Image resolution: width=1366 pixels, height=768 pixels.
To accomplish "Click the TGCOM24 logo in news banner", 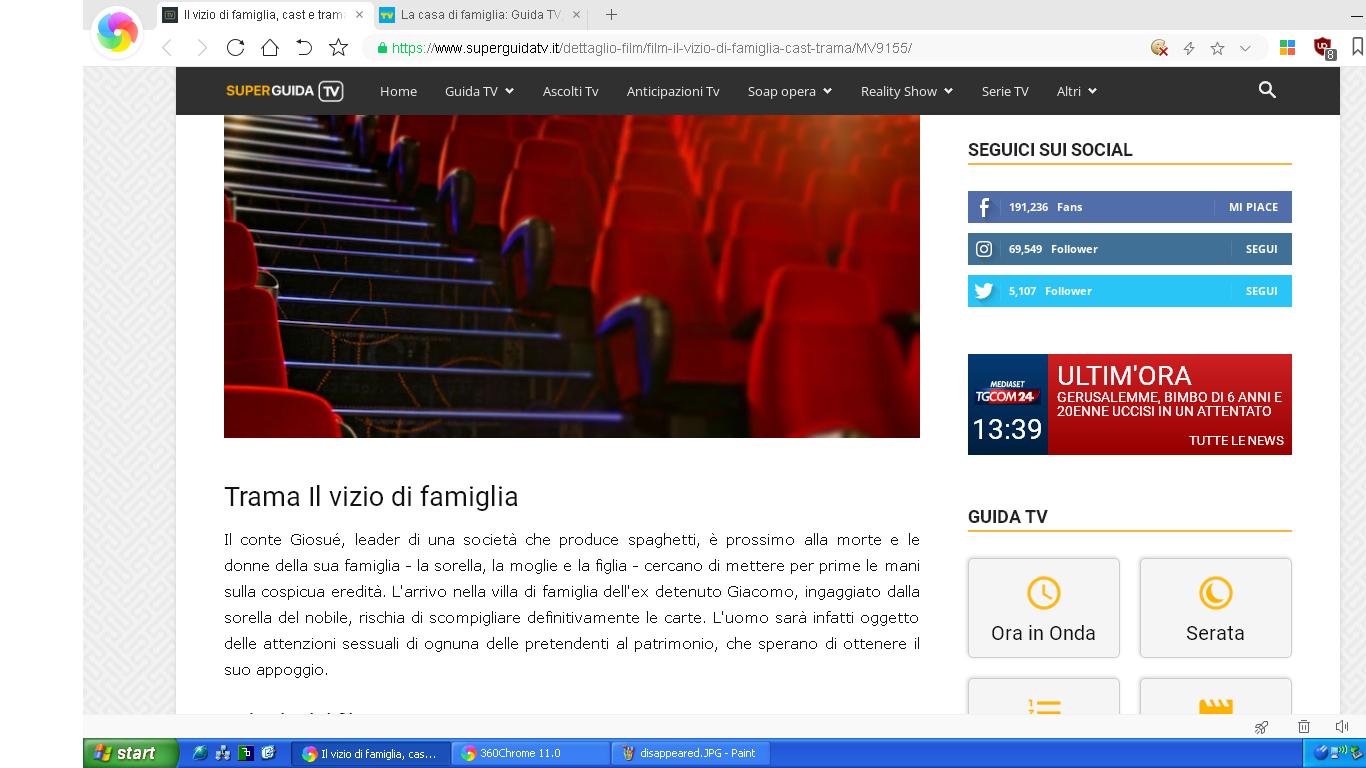I will click(1007, 392).
